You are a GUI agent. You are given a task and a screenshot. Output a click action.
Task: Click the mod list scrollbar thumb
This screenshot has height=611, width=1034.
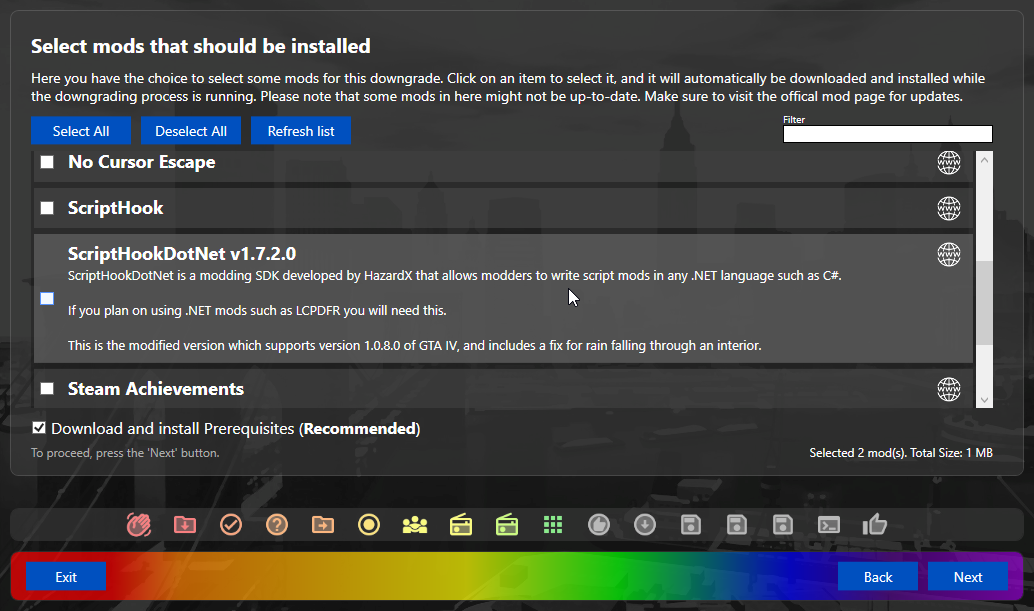pos(985,303)
